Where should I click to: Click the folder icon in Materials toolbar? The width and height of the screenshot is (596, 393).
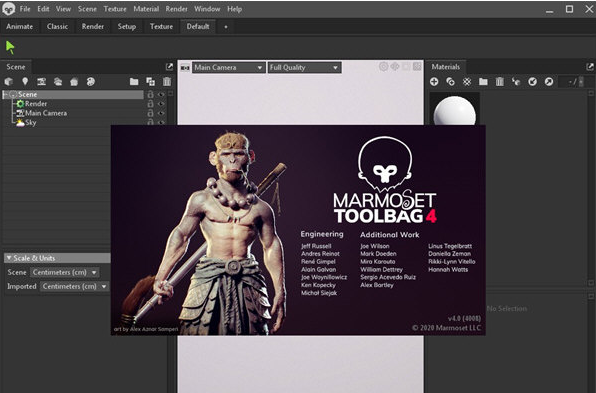pos(483,81)
